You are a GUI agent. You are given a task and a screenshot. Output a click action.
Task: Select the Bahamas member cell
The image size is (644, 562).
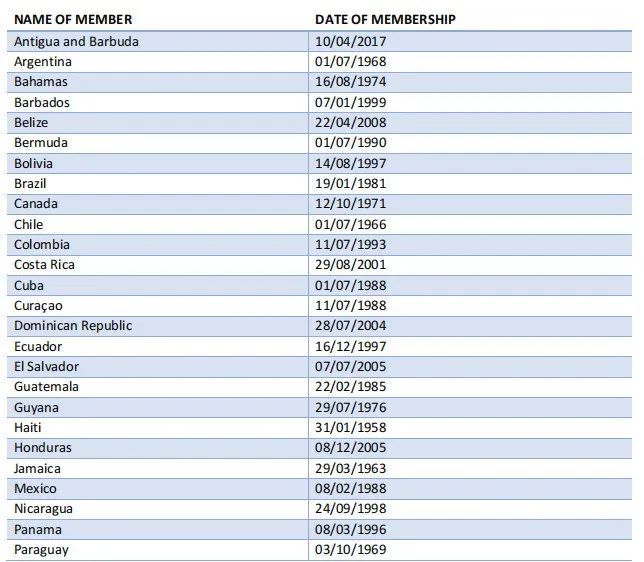click(41, 82)
